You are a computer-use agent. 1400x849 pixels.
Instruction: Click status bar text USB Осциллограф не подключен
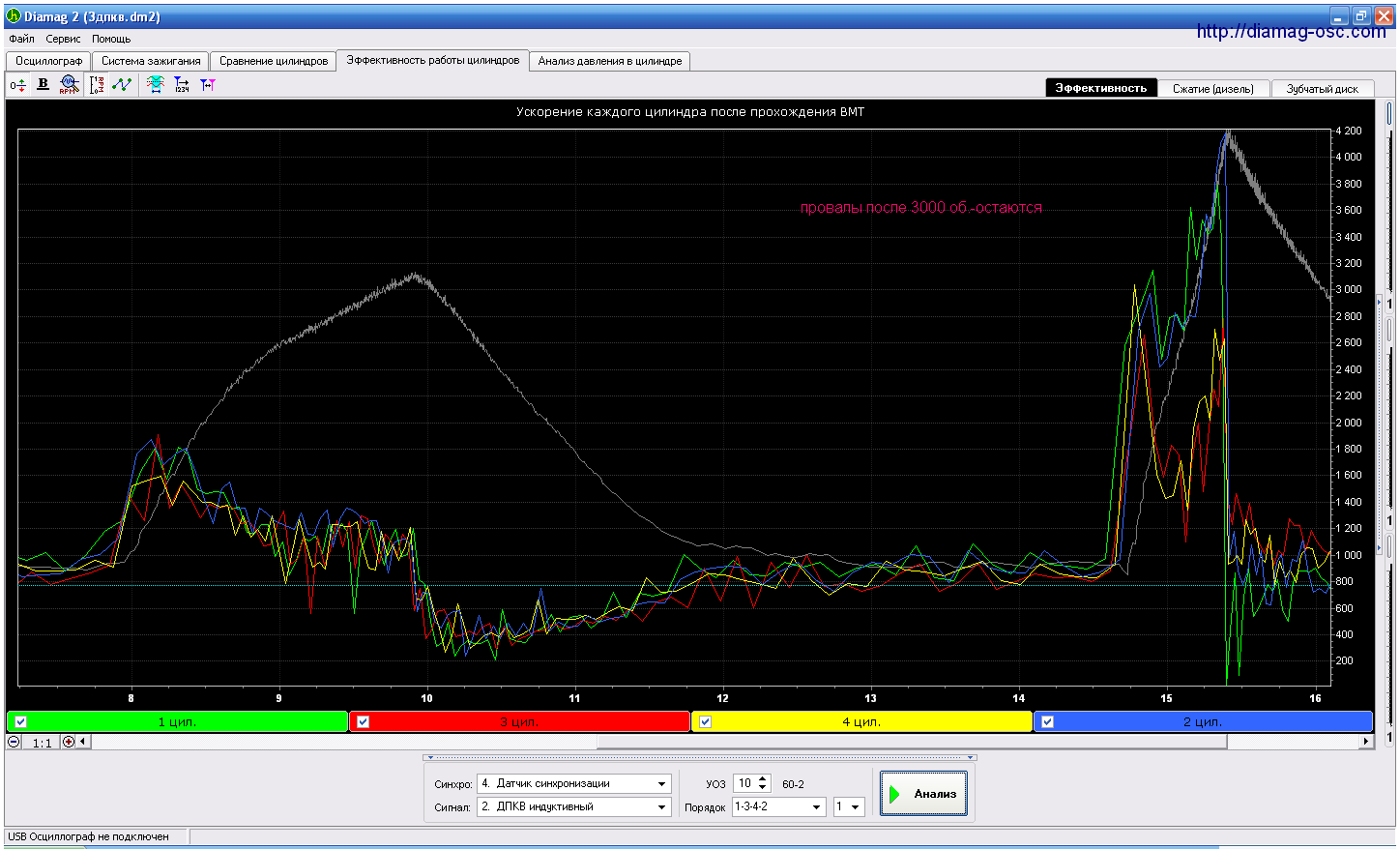pos(88,836)
